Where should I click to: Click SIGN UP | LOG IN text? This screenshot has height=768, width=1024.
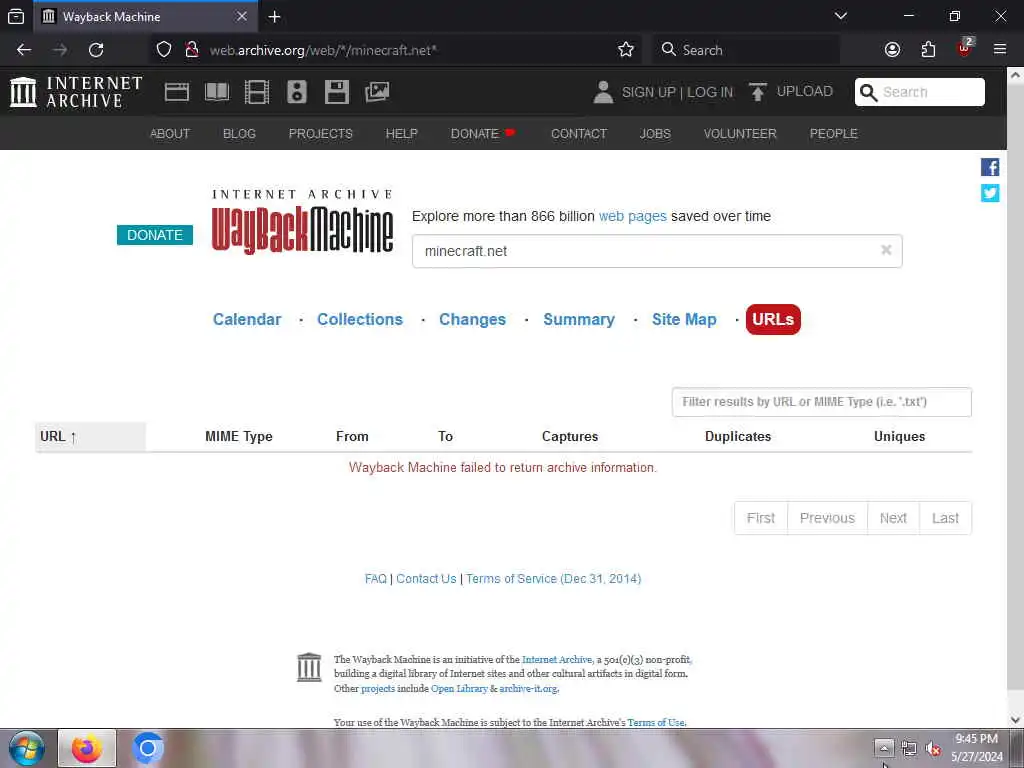click(677, 92)
